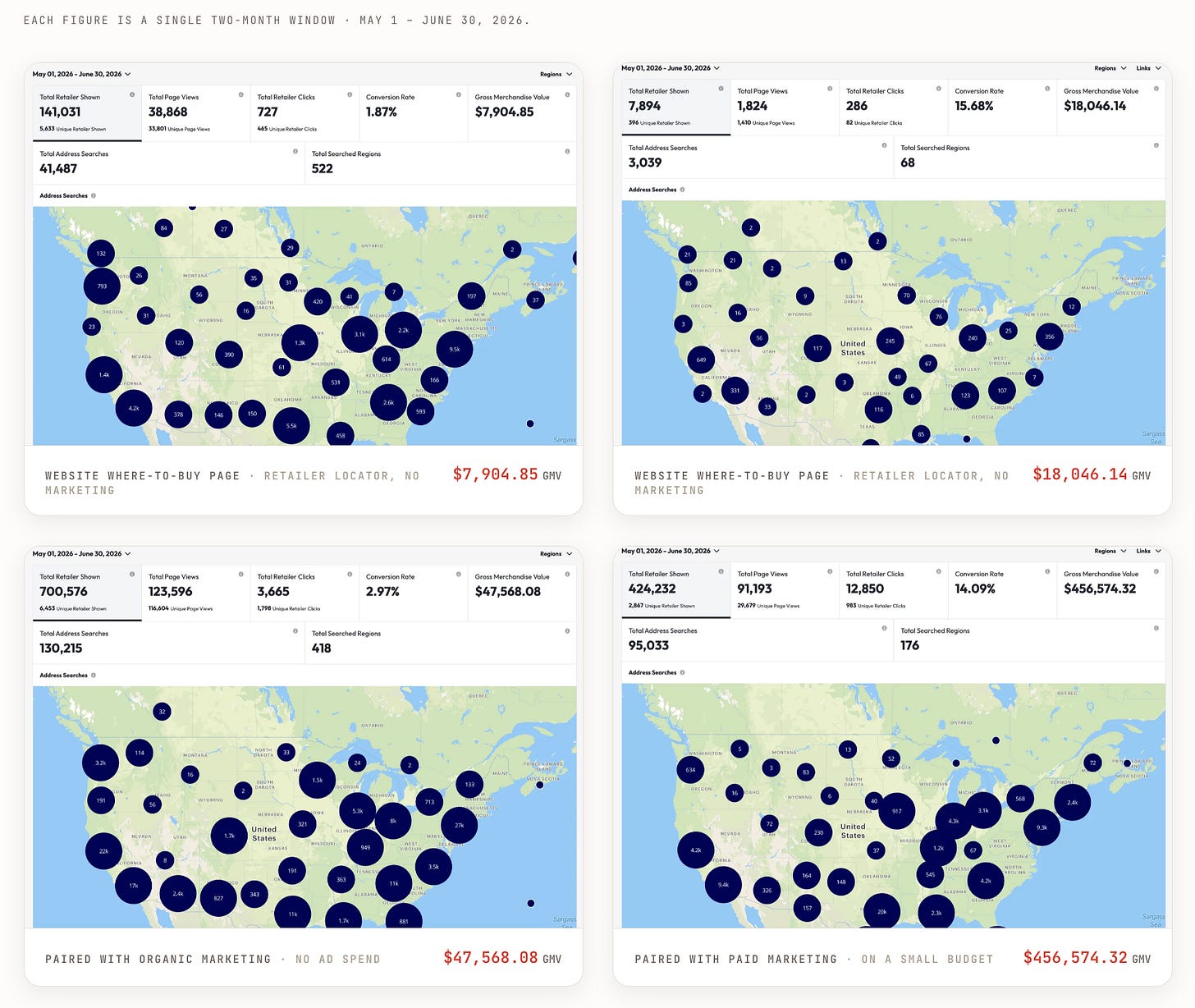Click info icon on Gross Merchandise Value $47,568.08 card

click(567, 574)
